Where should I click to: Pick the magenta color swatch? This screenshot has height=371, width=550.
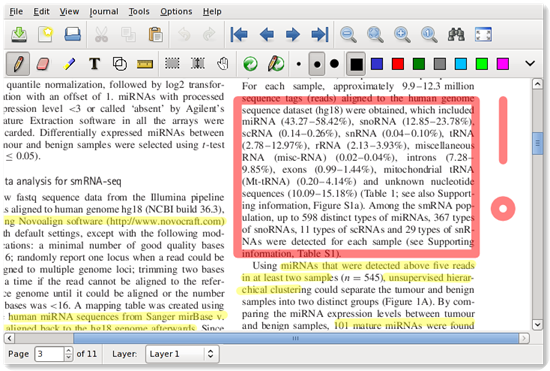click(503, 64)
